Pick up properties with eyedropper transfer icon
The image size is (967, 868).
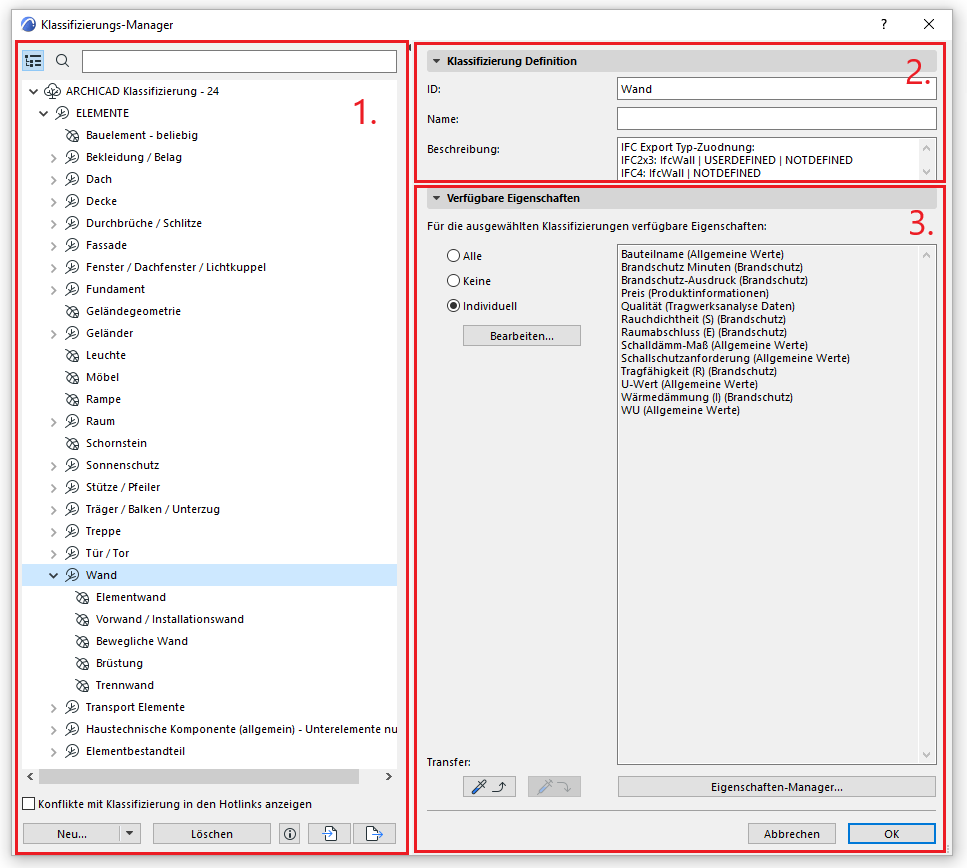489,787
